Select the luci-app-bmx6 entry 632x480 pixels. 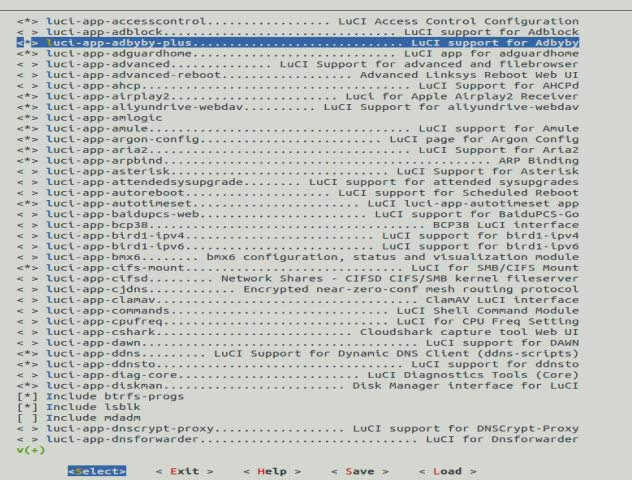[x=298, y=257]
